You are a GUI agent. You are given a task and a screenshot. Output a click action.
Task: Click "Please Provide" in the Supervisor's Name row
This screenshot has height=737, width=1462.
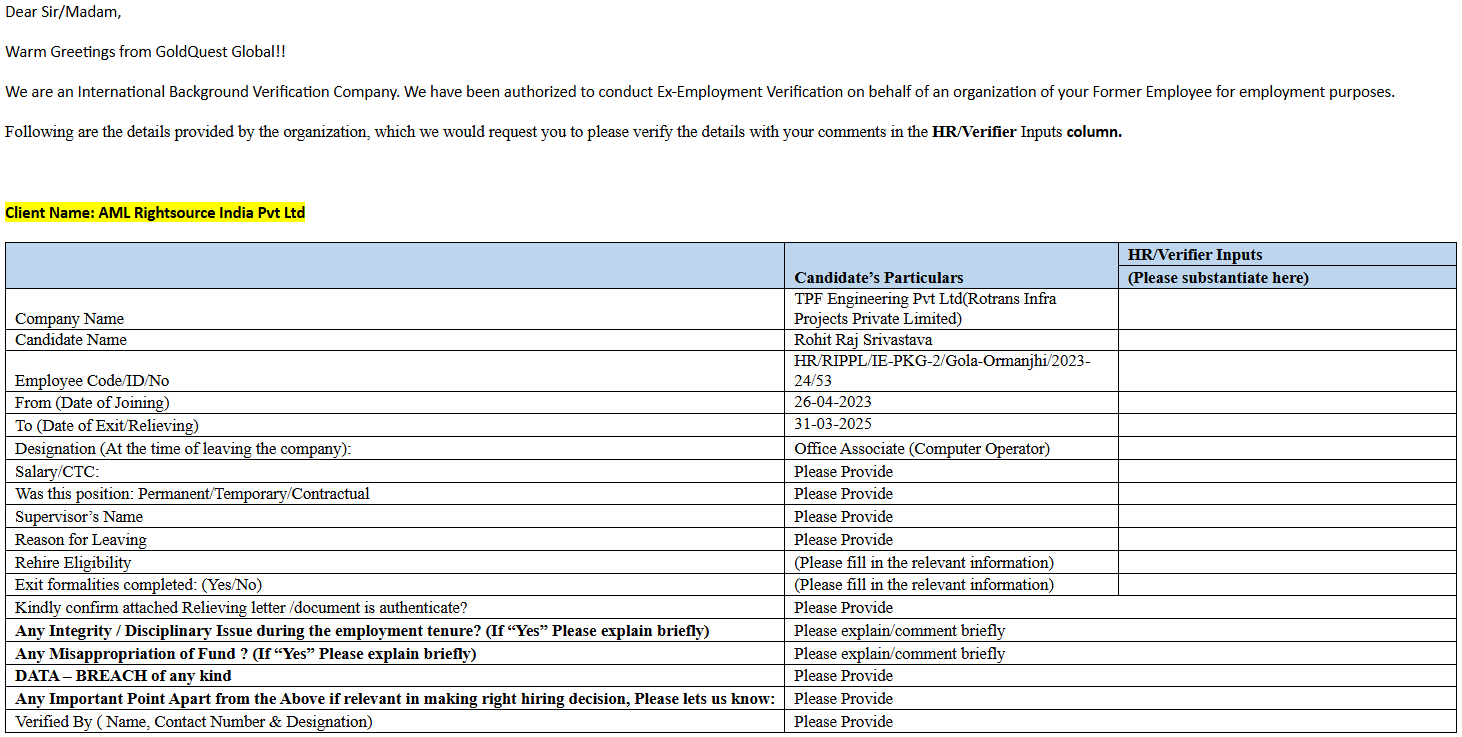pyautogui.click(x=844, y=517)
